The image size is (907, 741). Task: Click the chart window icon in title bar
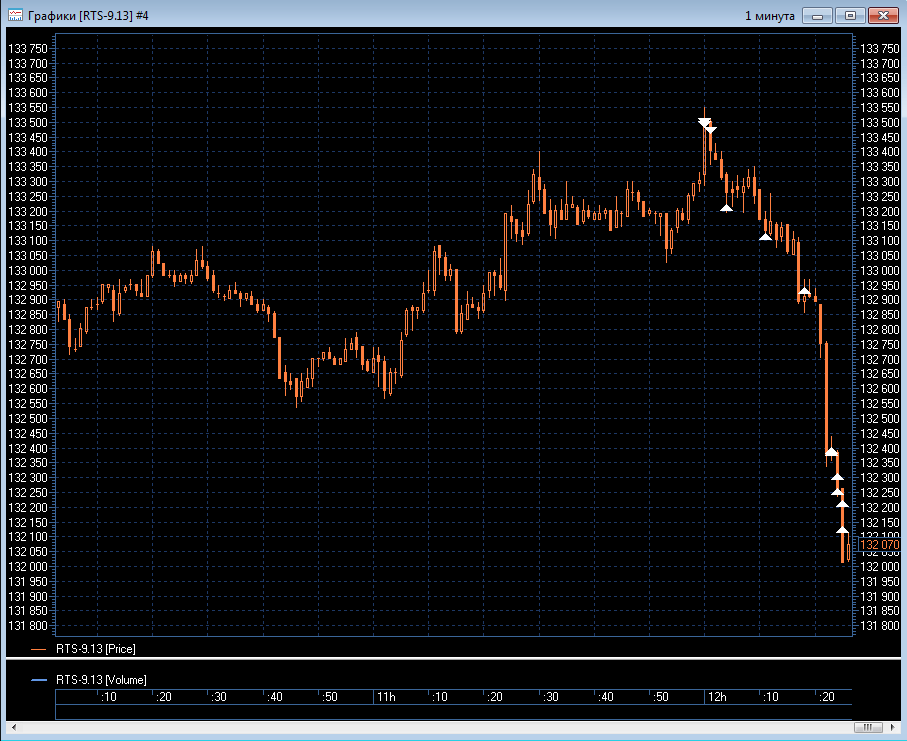15,15
